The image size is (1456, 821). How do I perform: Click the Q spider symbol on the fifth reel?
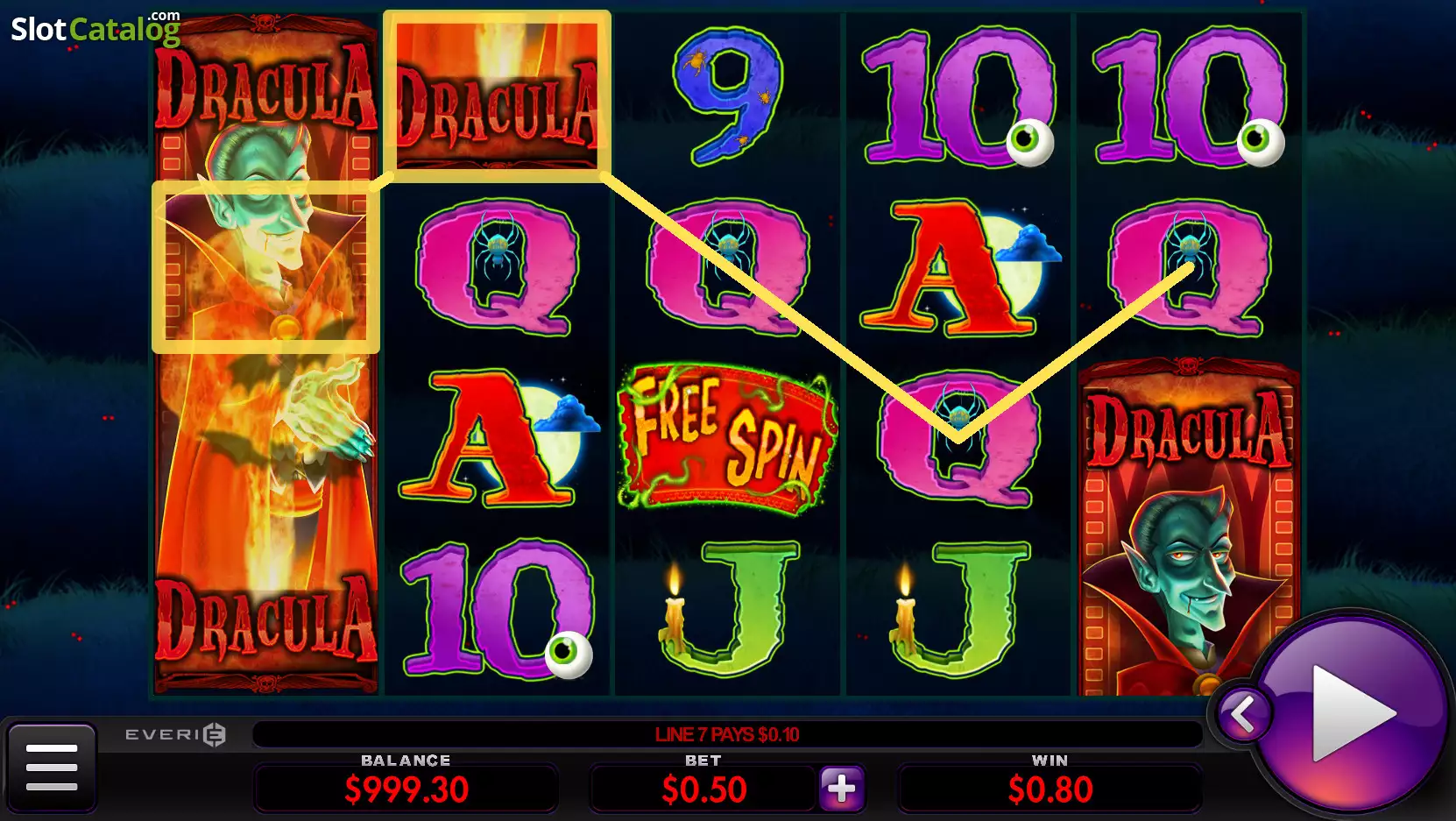click(1189, 267)
